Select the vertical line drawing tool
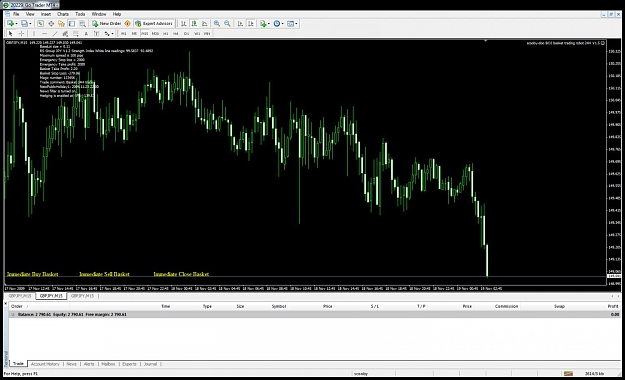This screenshot has width=625, height=380. pos(34,33)
